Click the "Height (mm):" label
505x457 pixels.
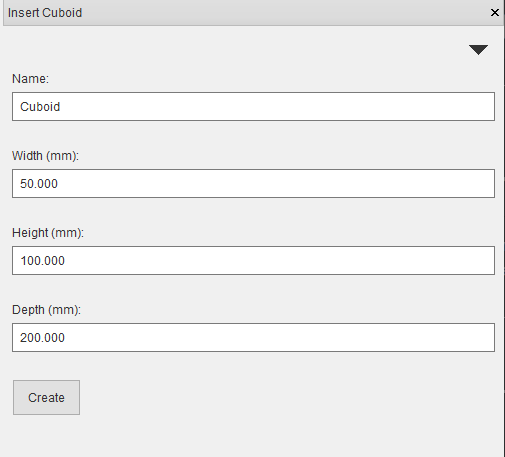pos(48,233)
